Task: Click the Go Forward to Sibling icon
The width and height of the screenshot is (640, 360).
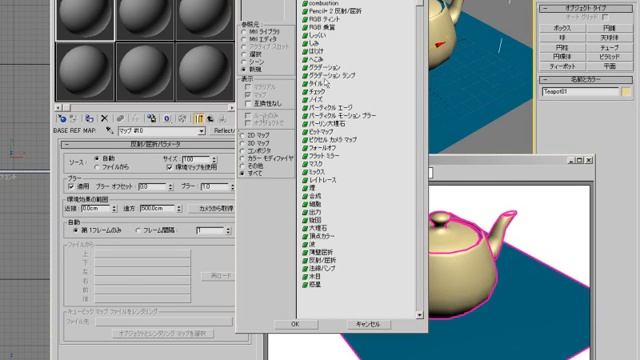Action: pos(222,118)
